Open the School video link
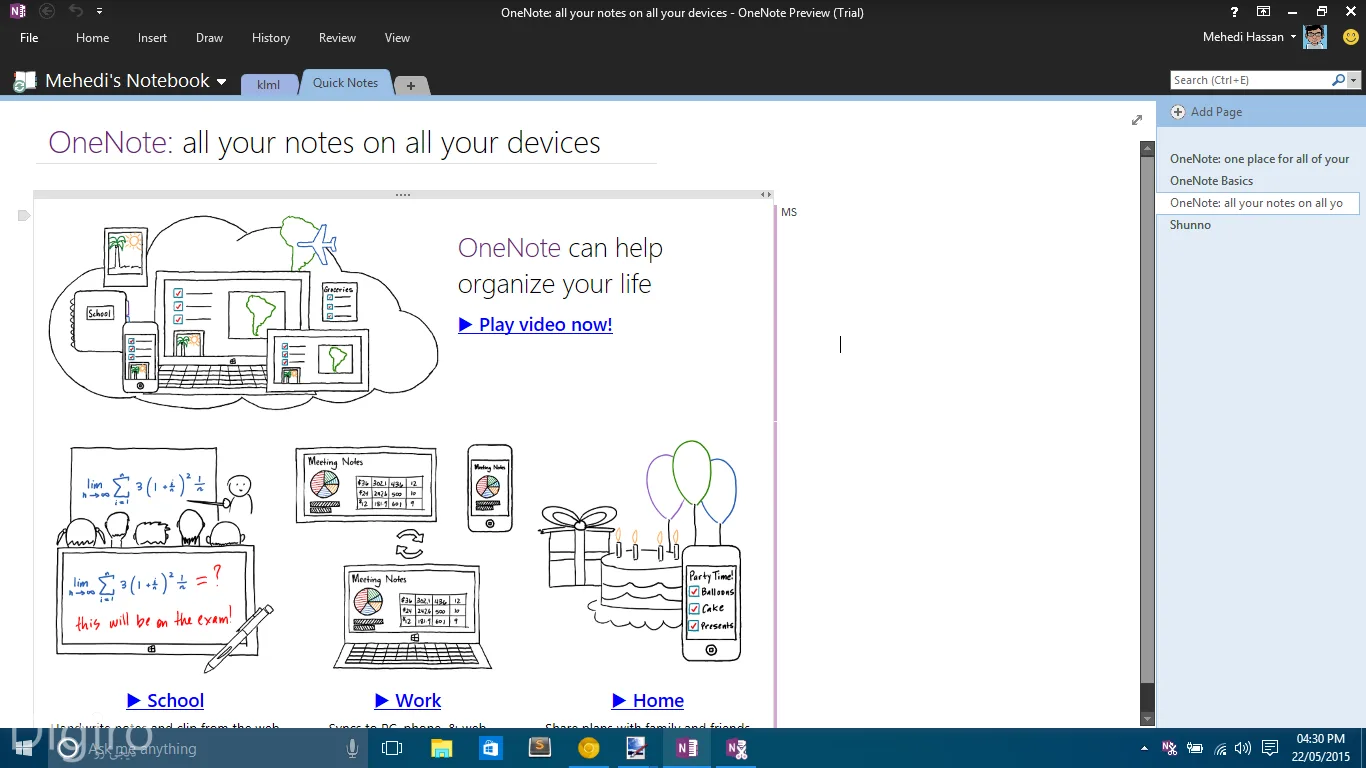 165,701
